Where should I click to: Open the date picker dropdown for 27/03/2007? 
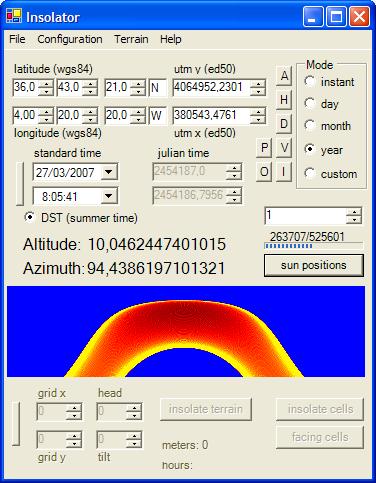click(x=108, y=172)
